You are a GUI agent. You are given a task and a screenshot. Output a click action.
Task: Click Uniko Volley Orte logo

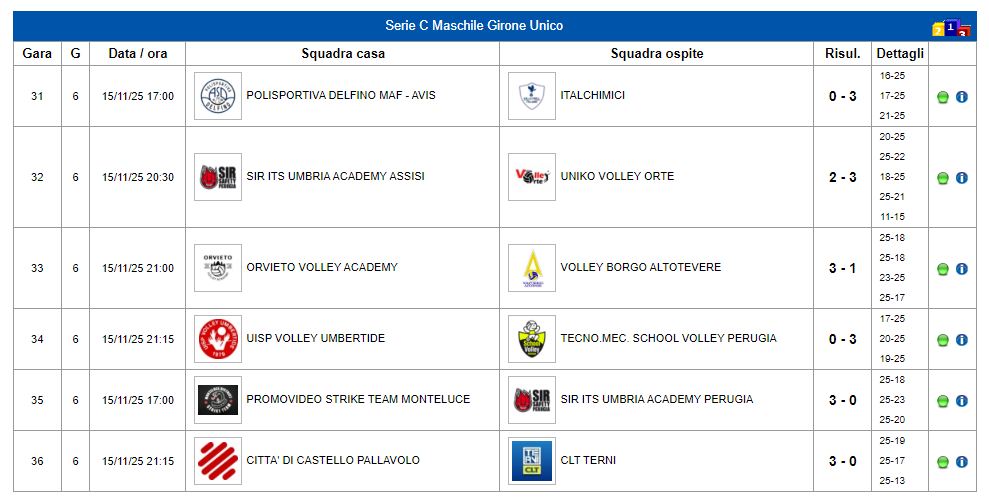531,177
